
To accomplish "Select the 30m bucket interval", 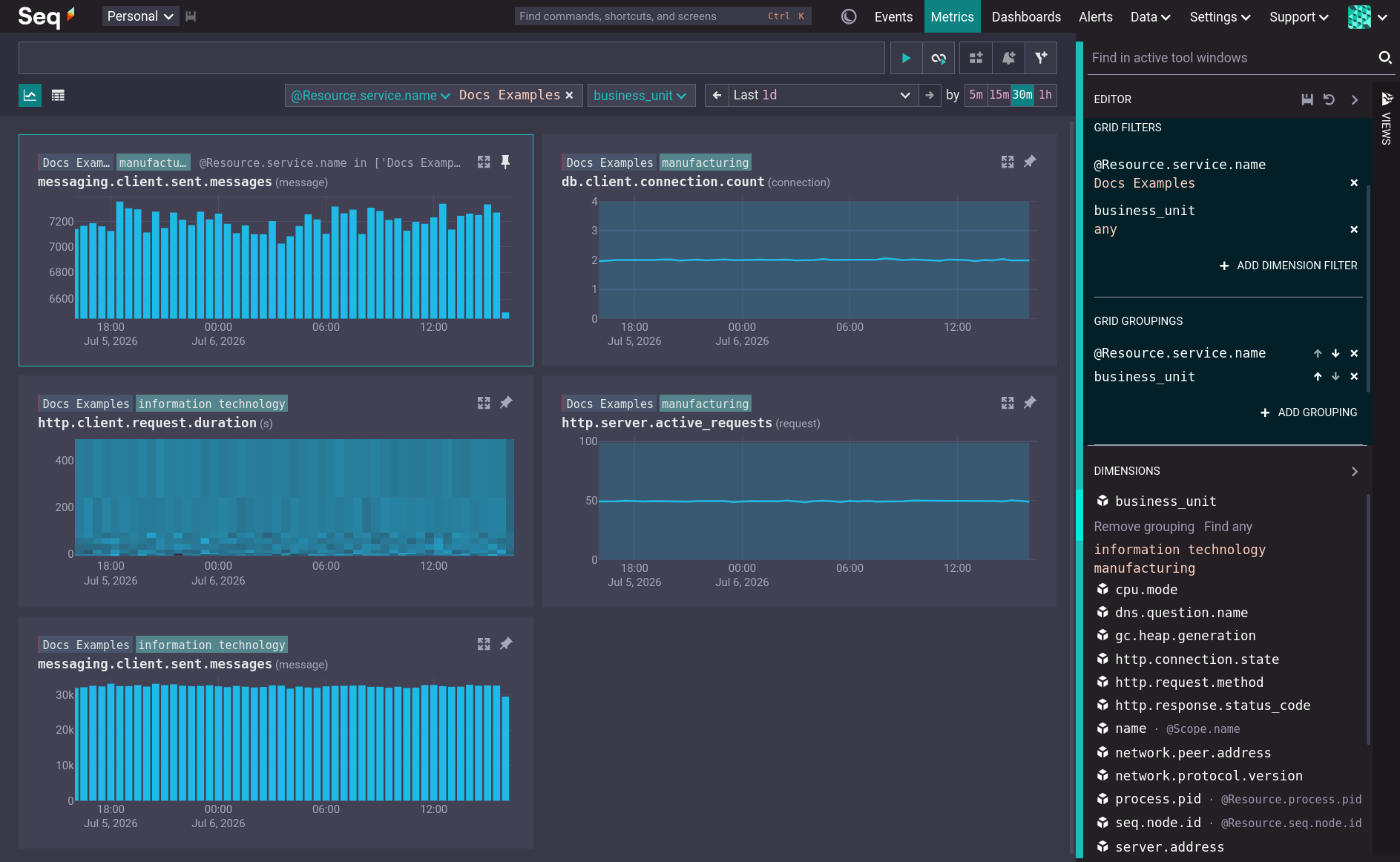I will point(1022,95).
